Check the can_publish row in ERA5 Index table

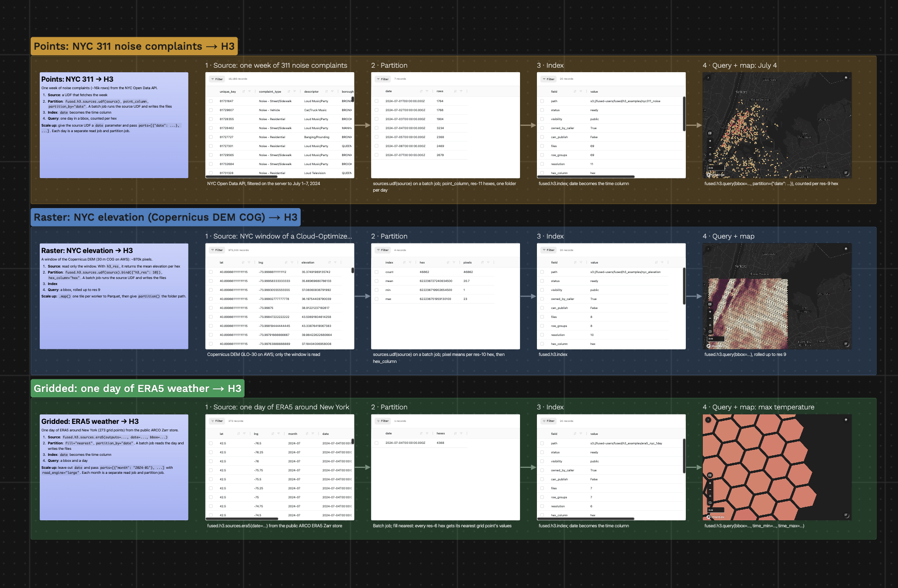click(542, 479)
